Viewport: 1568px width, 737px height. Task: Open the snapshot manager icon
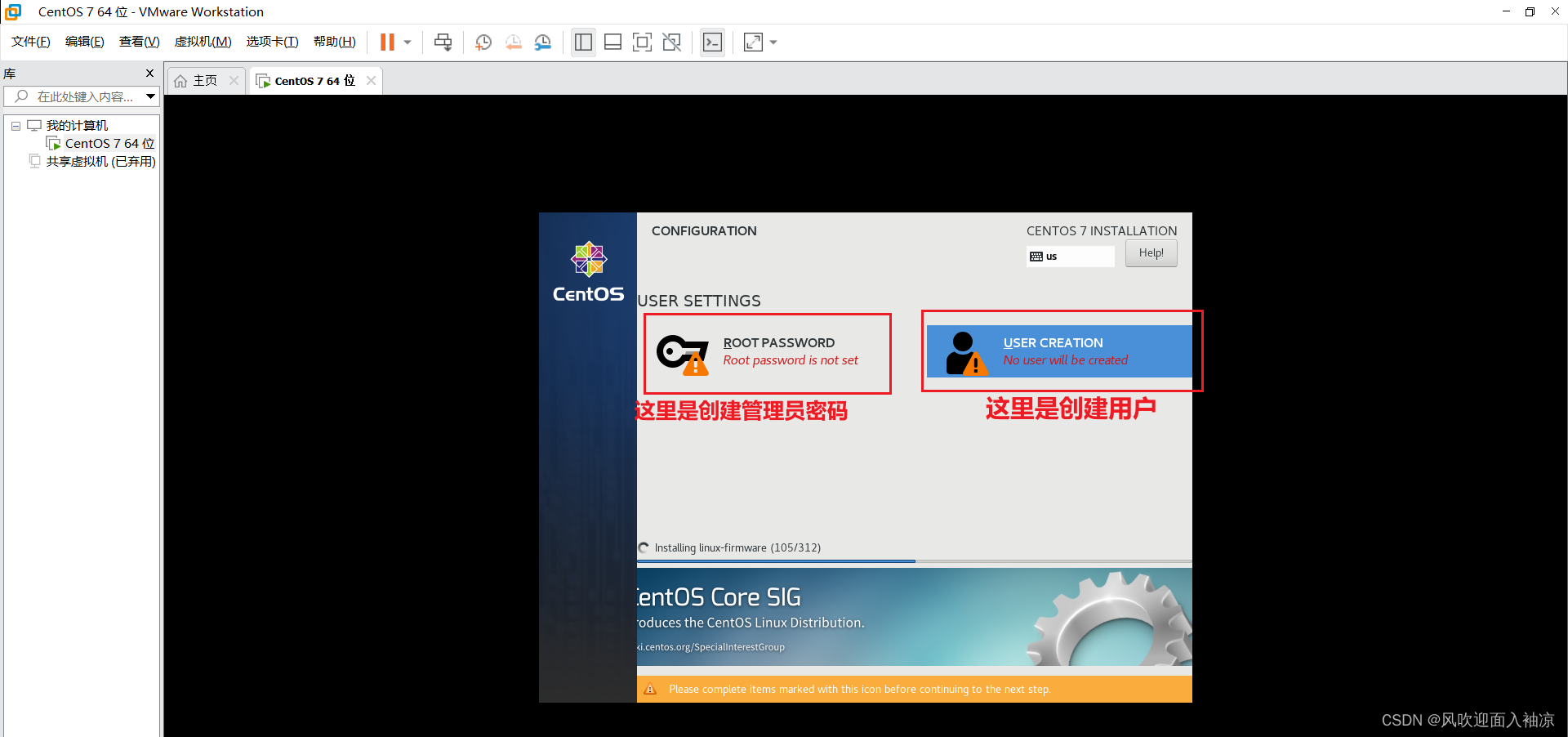coord(543,42)
